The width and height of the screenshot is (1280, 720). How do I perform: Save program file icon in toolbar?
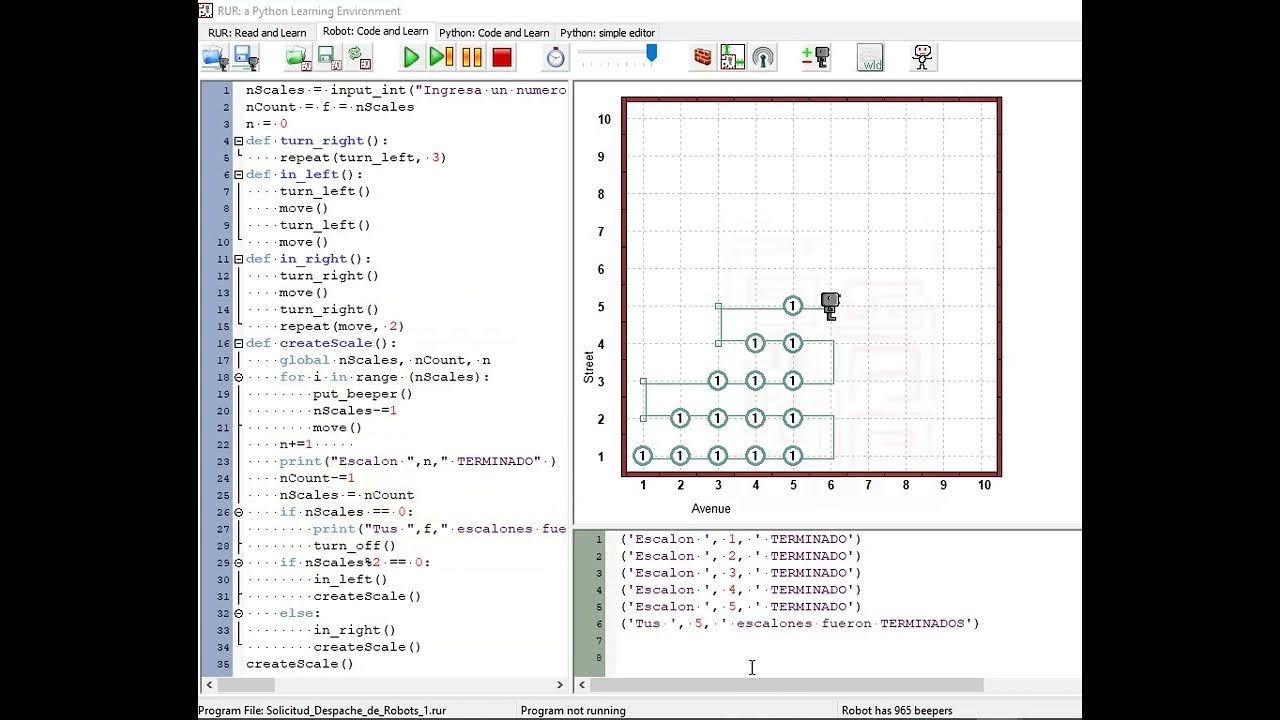pos(246,58)
